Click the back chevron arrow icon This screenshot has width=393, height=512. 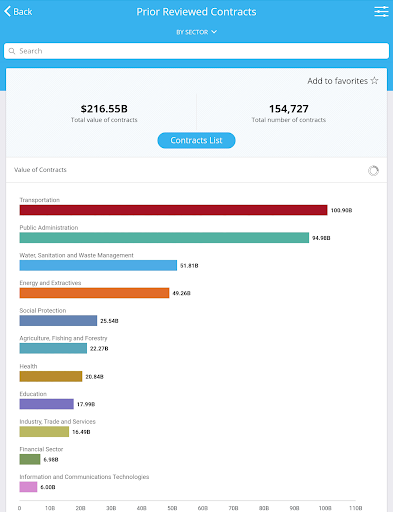[x=8, y=11]
